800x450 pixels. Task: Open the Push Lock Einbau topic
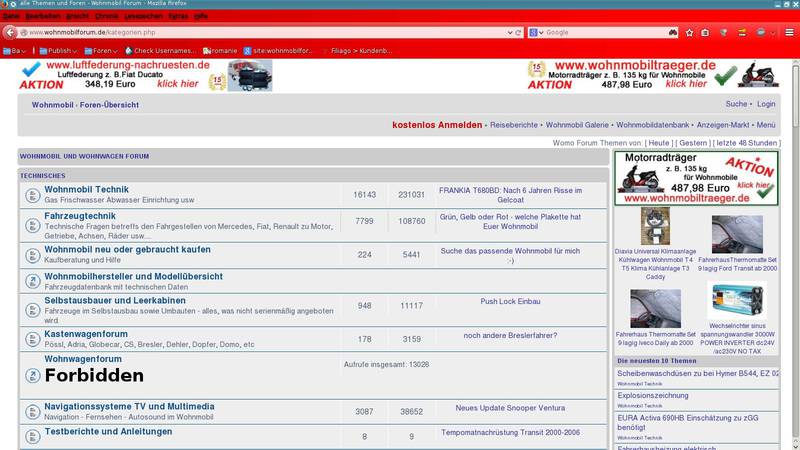click(510, 301)
